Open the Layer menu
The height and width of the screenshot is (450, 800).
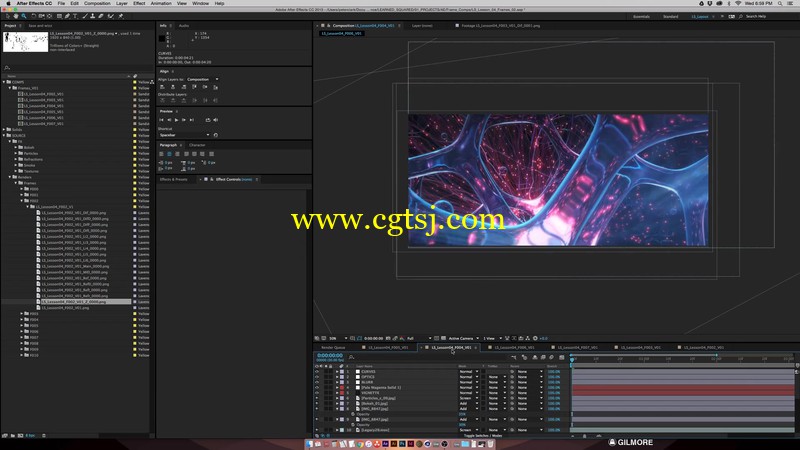122,4
